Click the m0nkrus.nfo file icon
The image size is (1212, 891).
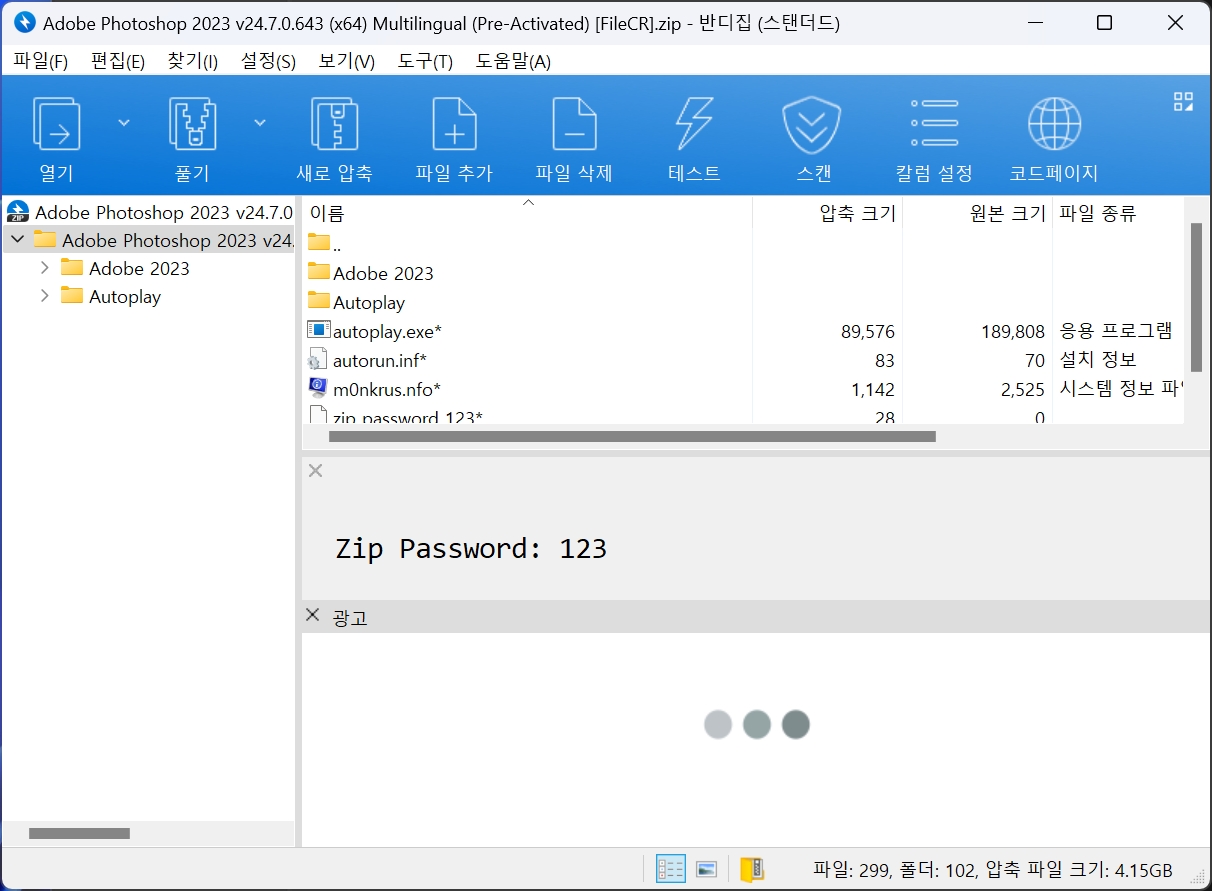[x=318, y=389]
